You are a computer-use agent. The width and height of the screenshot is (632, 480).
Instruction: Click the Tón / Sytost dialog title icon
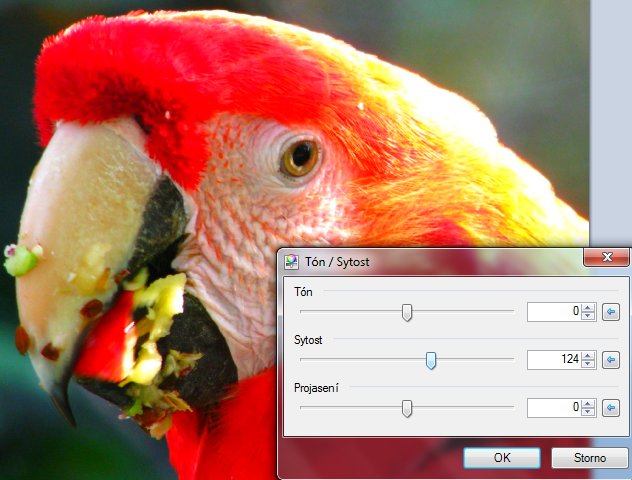291,262
